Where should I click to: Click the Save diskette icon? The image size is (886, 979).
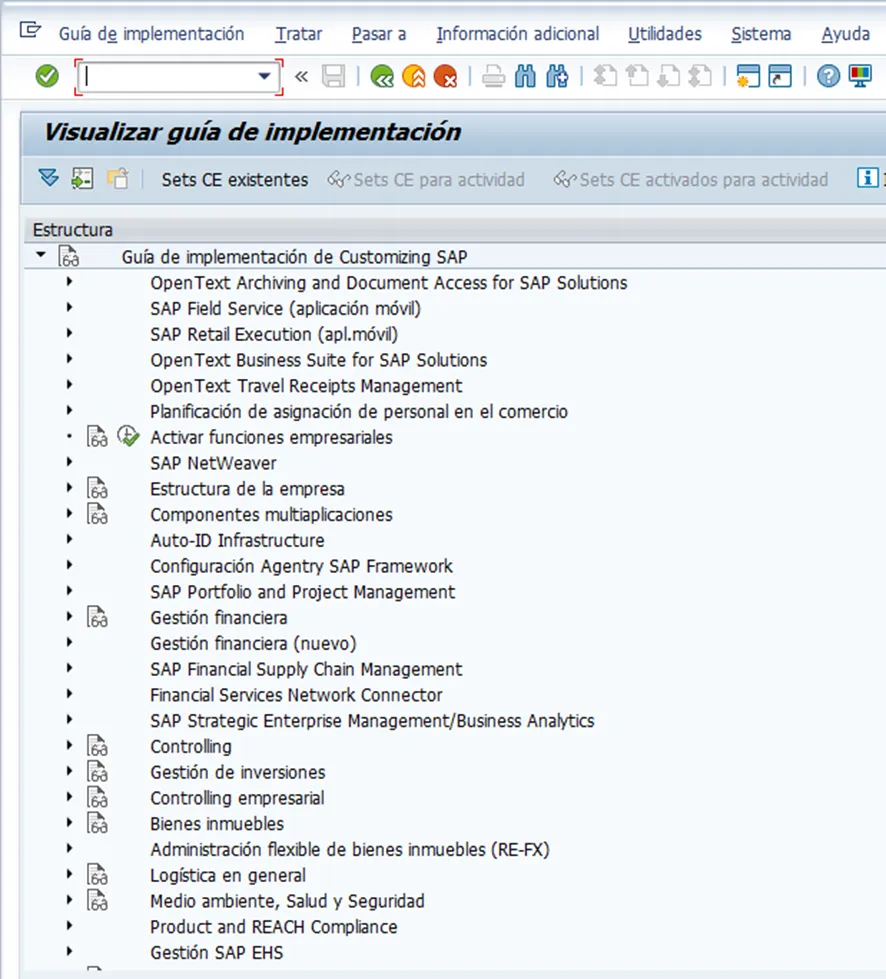pyautogui.click(x=333, y=76)
